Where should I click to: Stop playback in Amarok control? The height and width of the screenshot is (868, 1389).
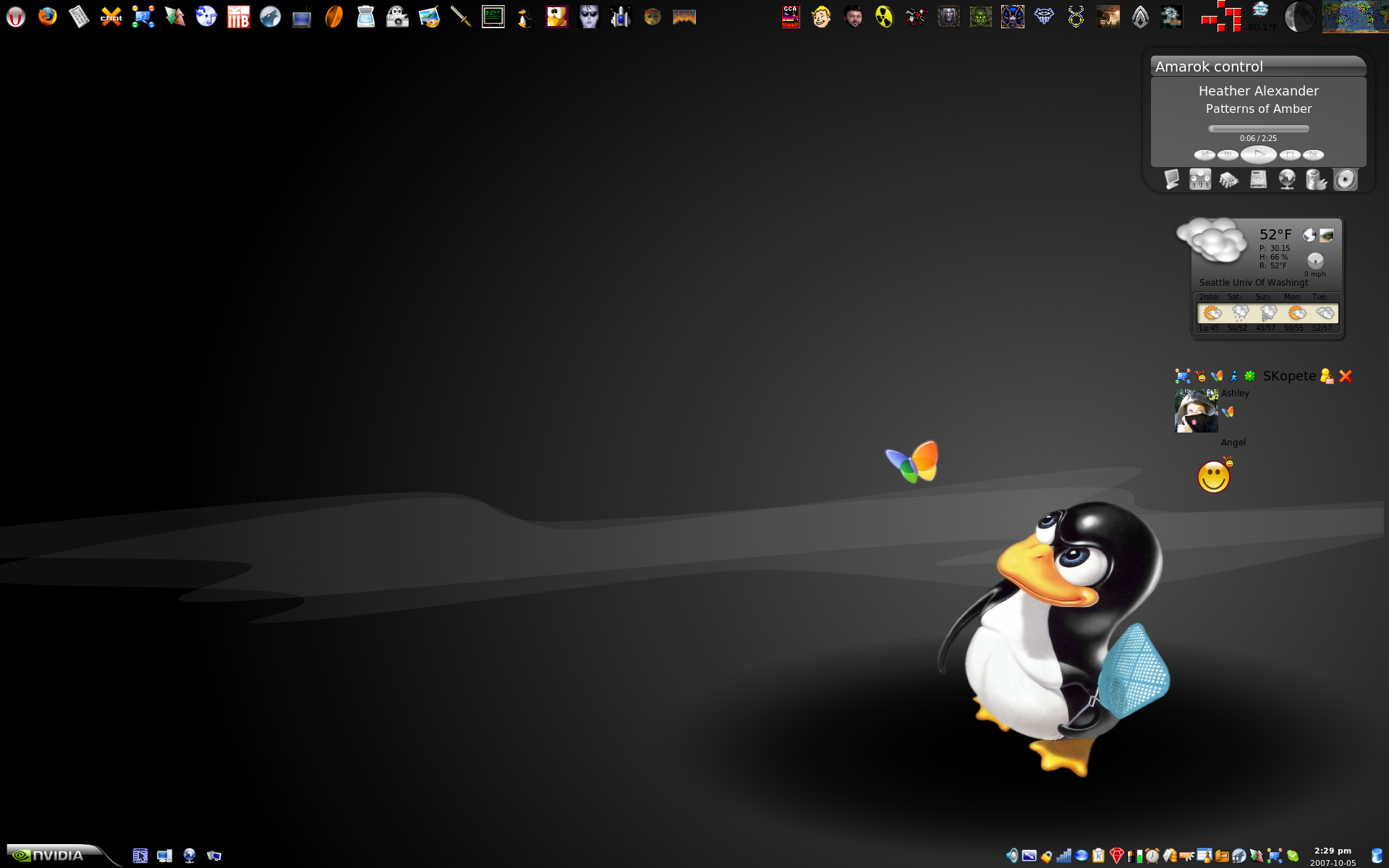click(1289, 155)
